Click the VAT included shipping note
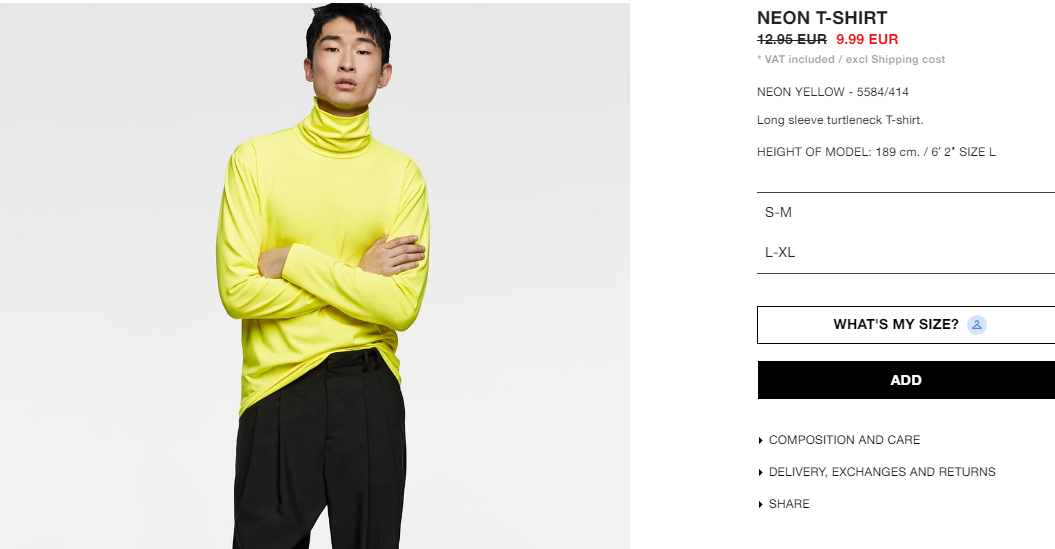 pyautogui.click(x=850, y=59)
